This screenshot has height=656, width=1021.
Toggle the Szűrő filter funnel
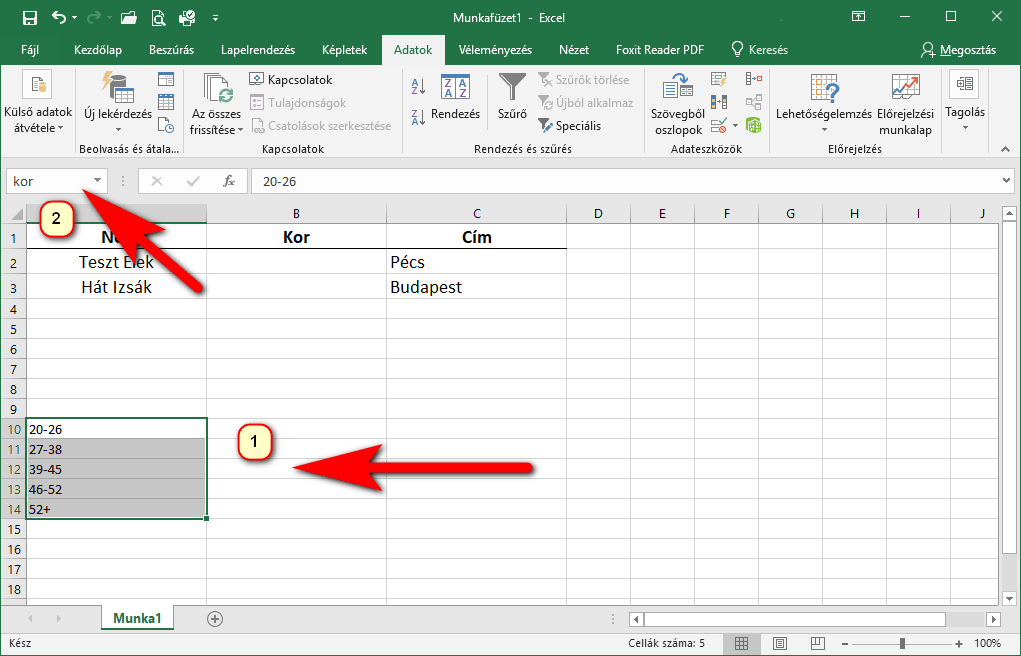pyautogui.click(x=512, y=96)
